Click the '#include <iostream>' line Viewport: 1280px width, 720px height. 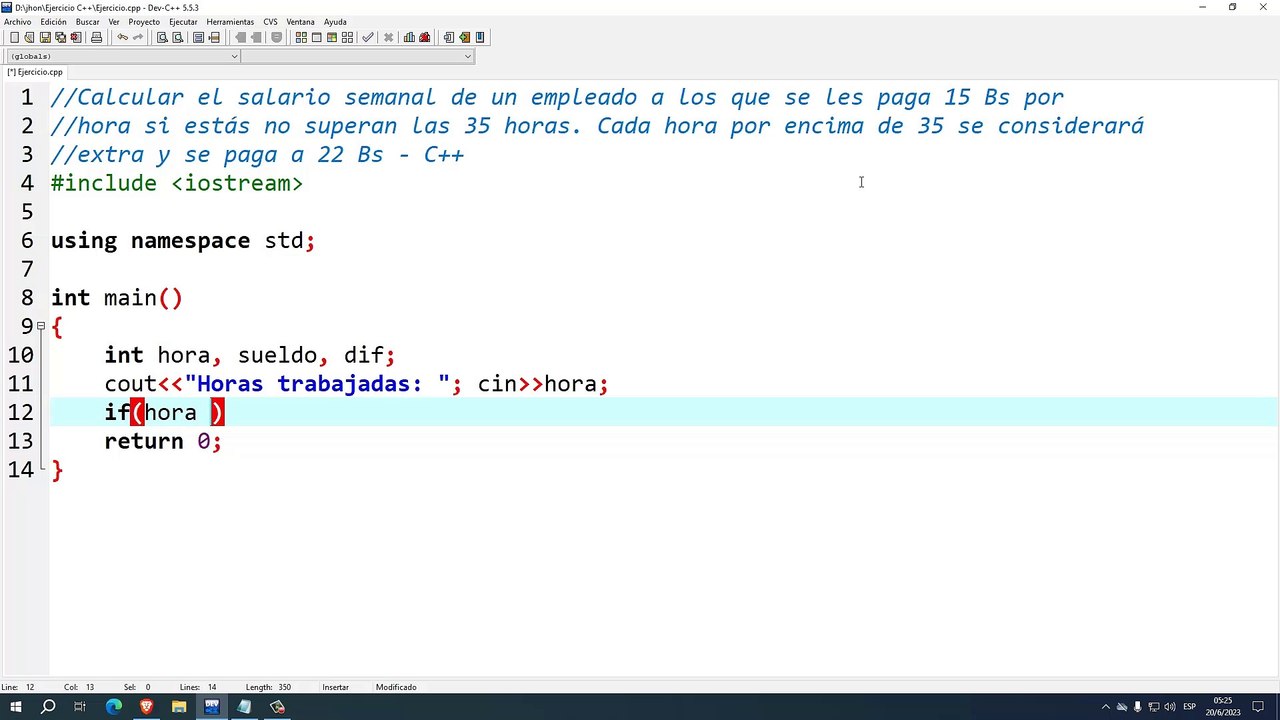pyautogui.click(x=176, y=183)
